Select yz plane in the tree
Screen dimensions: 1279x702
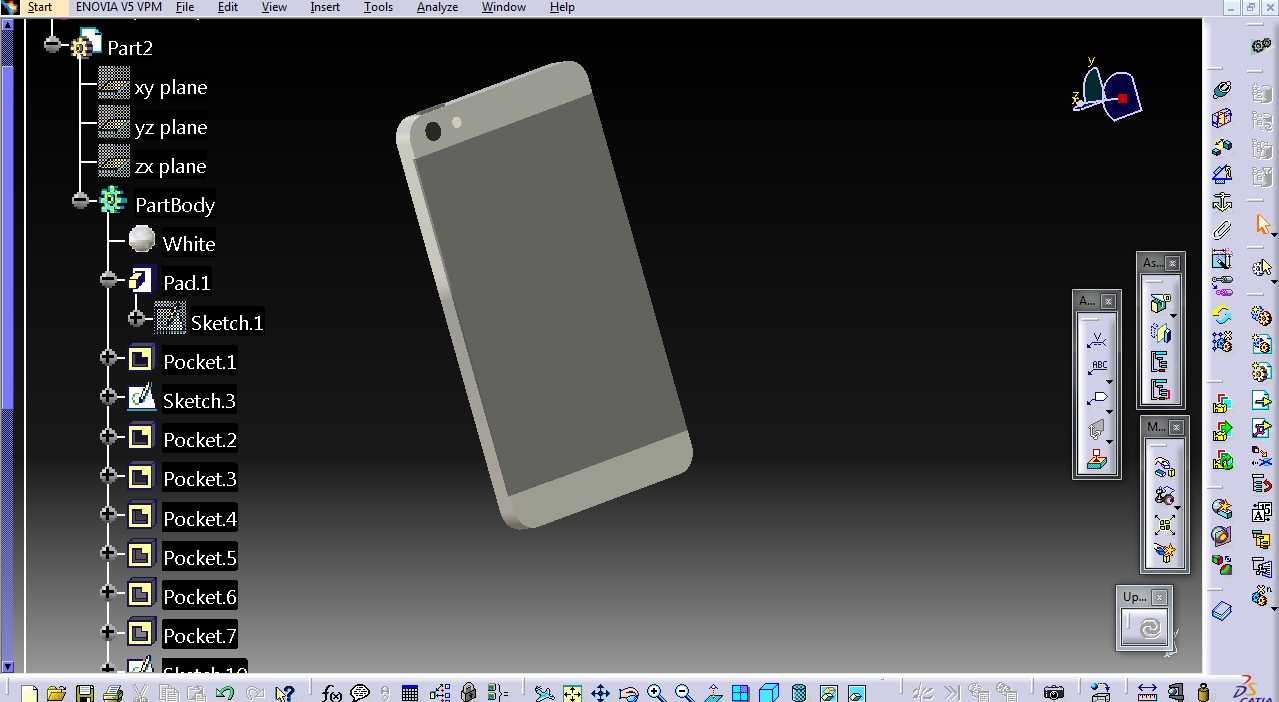(x=171, y=127)
